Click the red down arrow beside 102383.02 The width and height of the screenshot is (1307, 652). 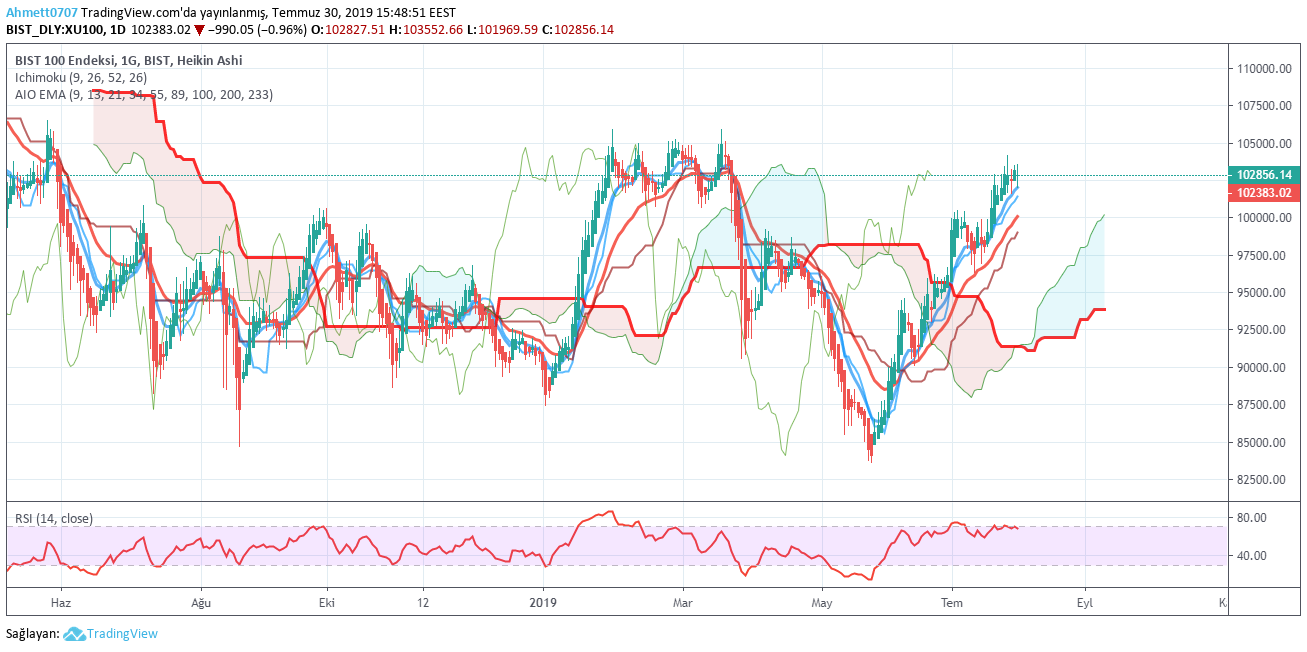[x=199, y=30]
